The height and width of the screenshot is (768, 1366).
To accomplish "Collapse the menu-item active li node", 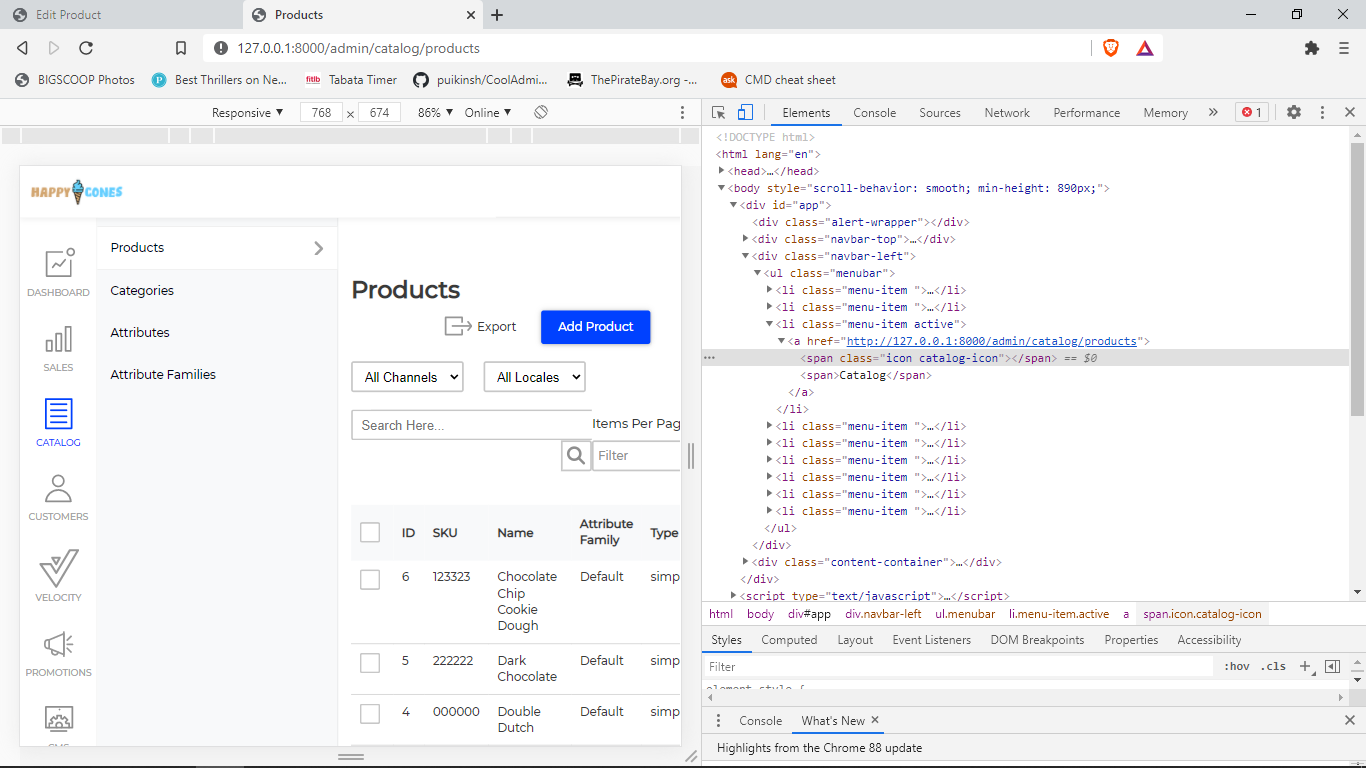I will click(769, 324).
